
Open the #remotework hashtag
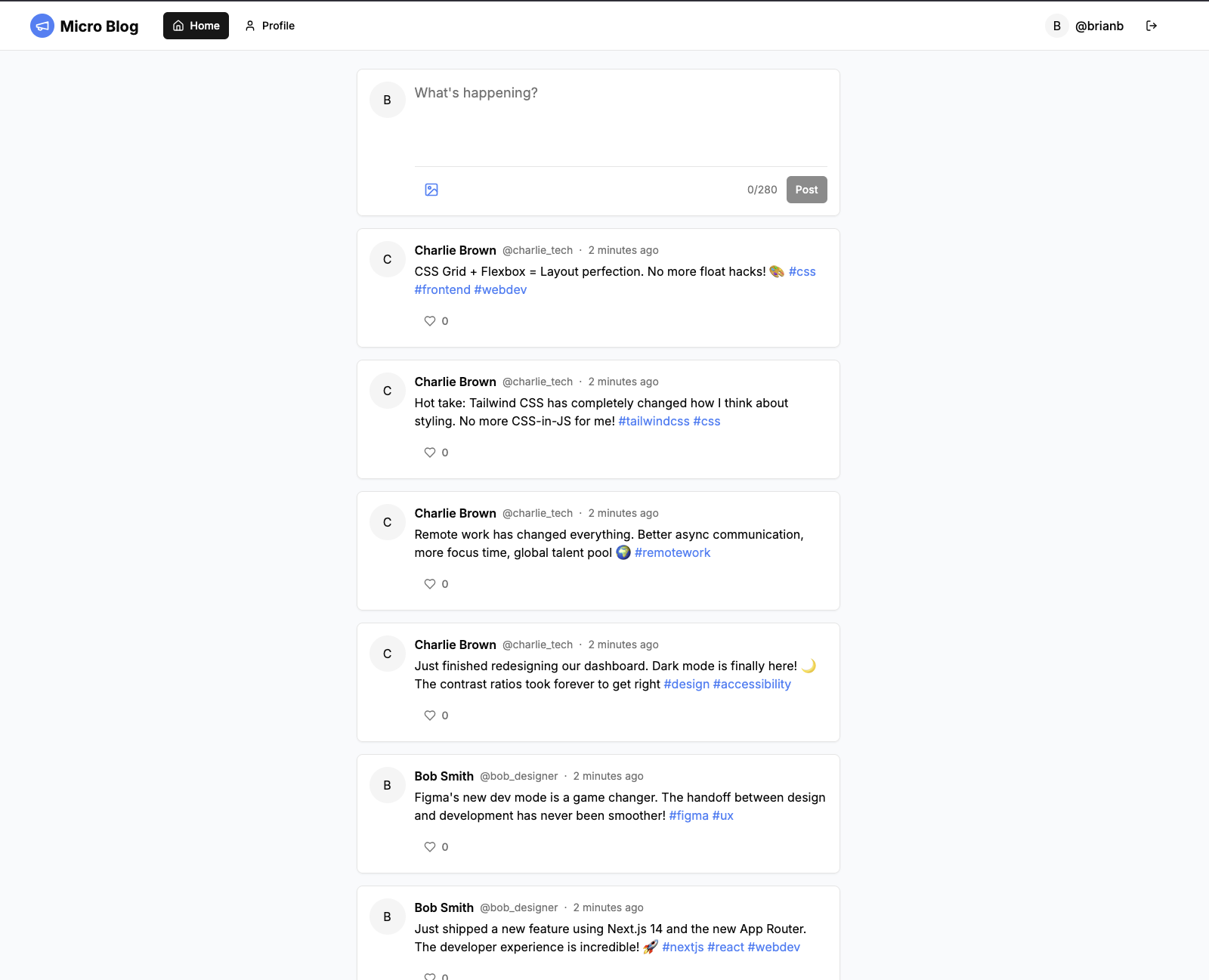672,553
